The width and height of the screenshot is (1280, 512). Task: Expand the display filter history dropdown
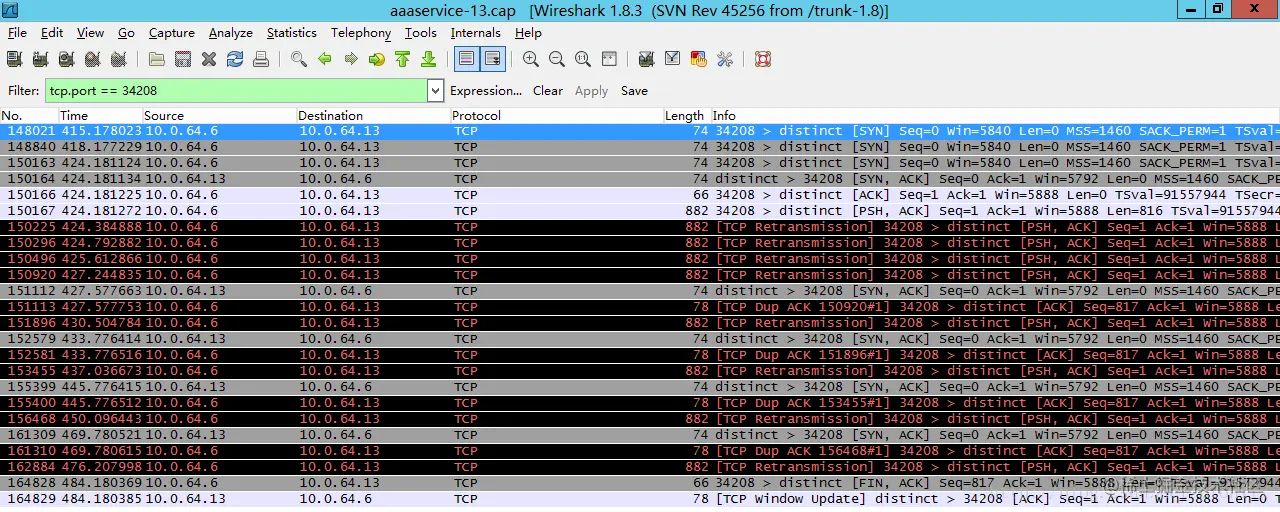tap(435, 91)
